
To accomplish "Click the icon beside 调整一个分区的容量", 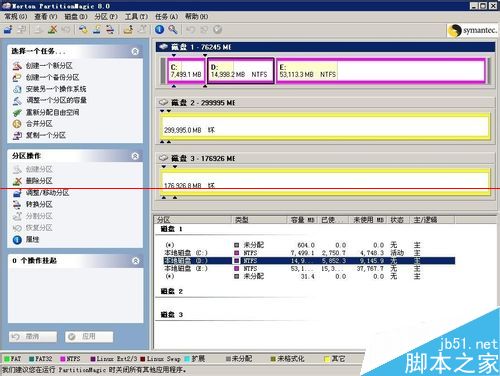I will pos(17,100).
